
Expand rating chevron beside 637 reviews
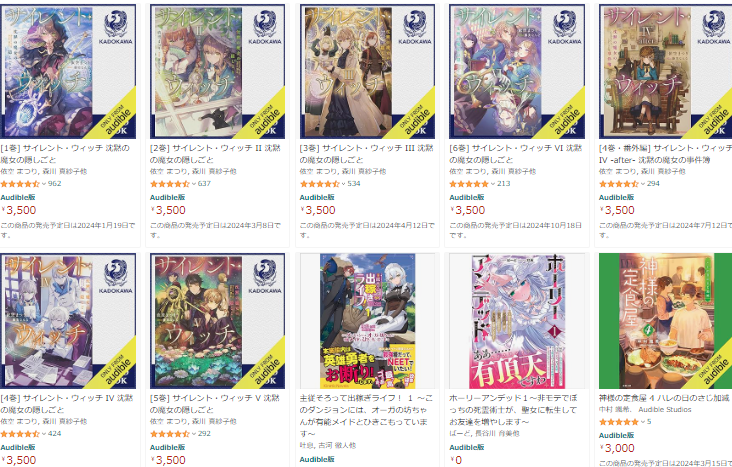pyautogui.click(x=194, y=184)
